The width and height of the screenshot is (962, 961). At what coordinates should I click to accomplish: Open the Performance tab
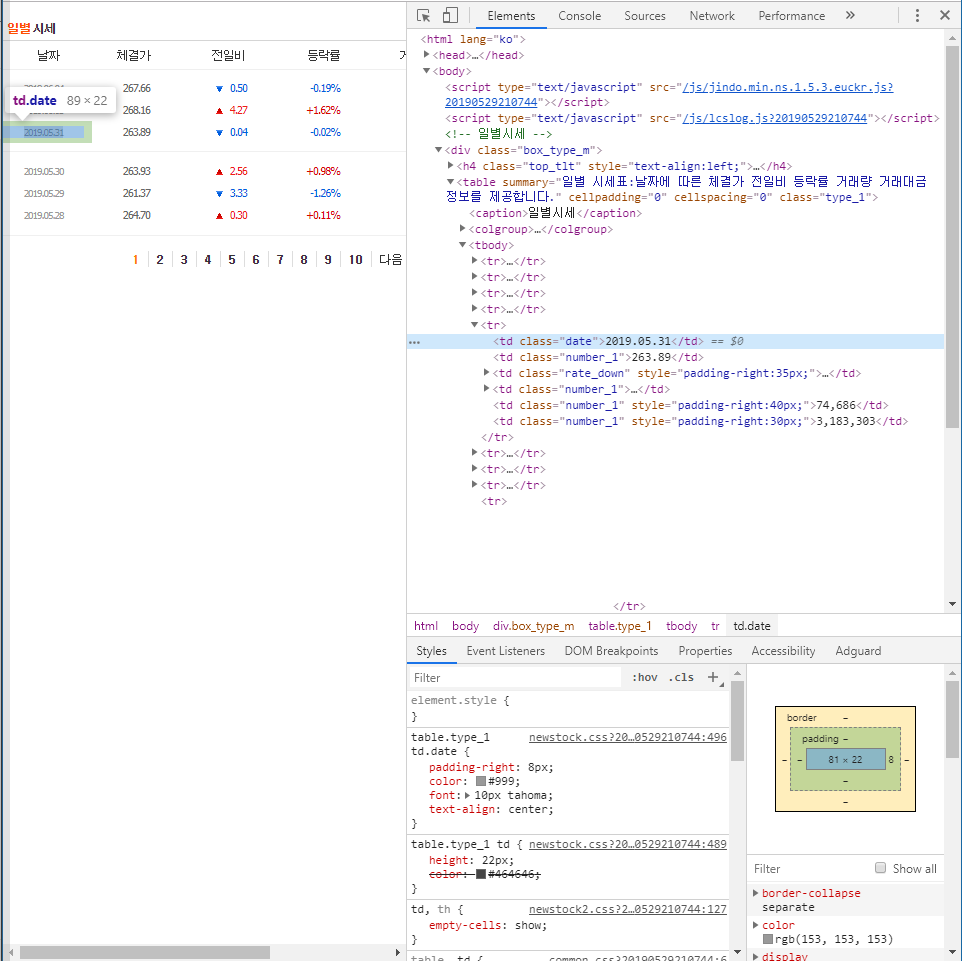pos(791,16)
